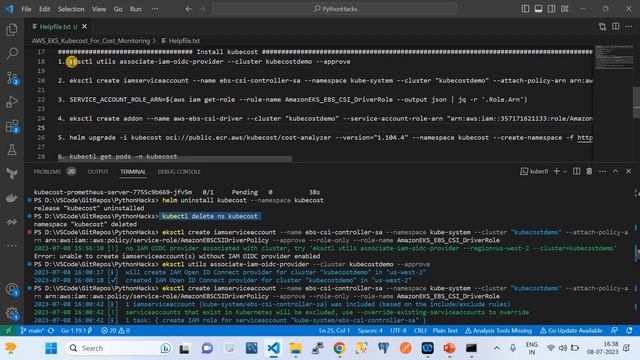The height and width of the screenshot is (360, 640).
Task: Add a new terminal with plus icon
Action: (556, 171)
